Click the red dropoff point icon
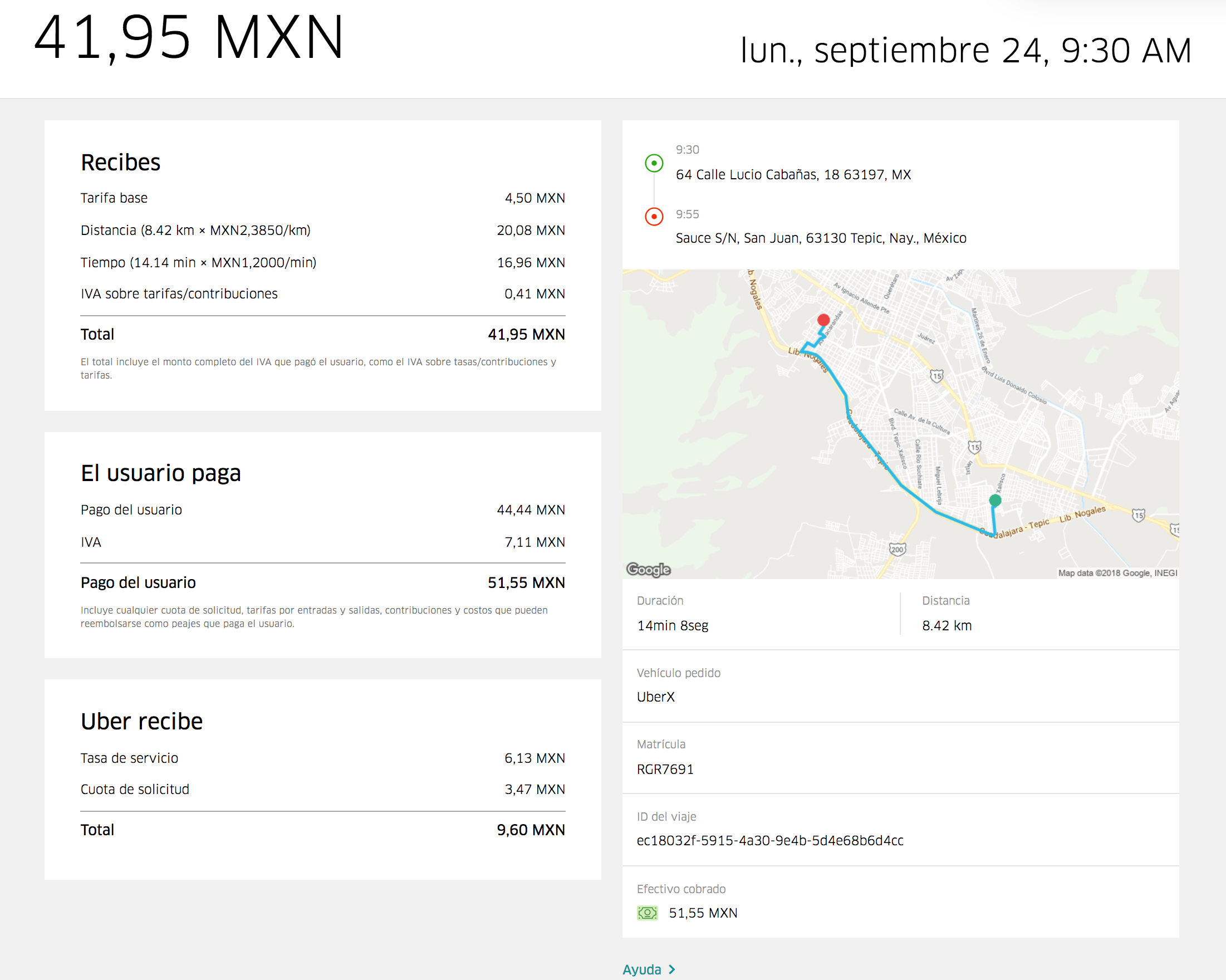This screenshot has height=980, width=1226. [x=654, y=217]
